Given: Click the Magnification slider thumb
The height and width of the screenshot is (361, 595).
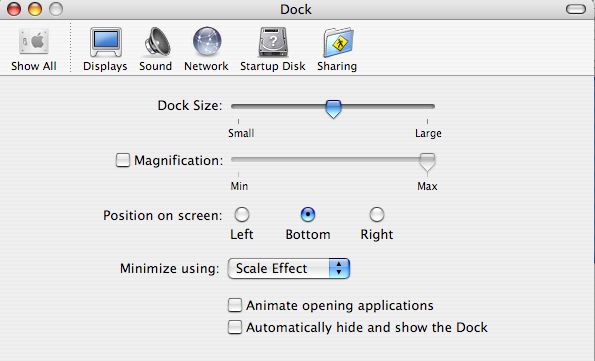Looking at the screenshot, I should click(x=427, y=162).
